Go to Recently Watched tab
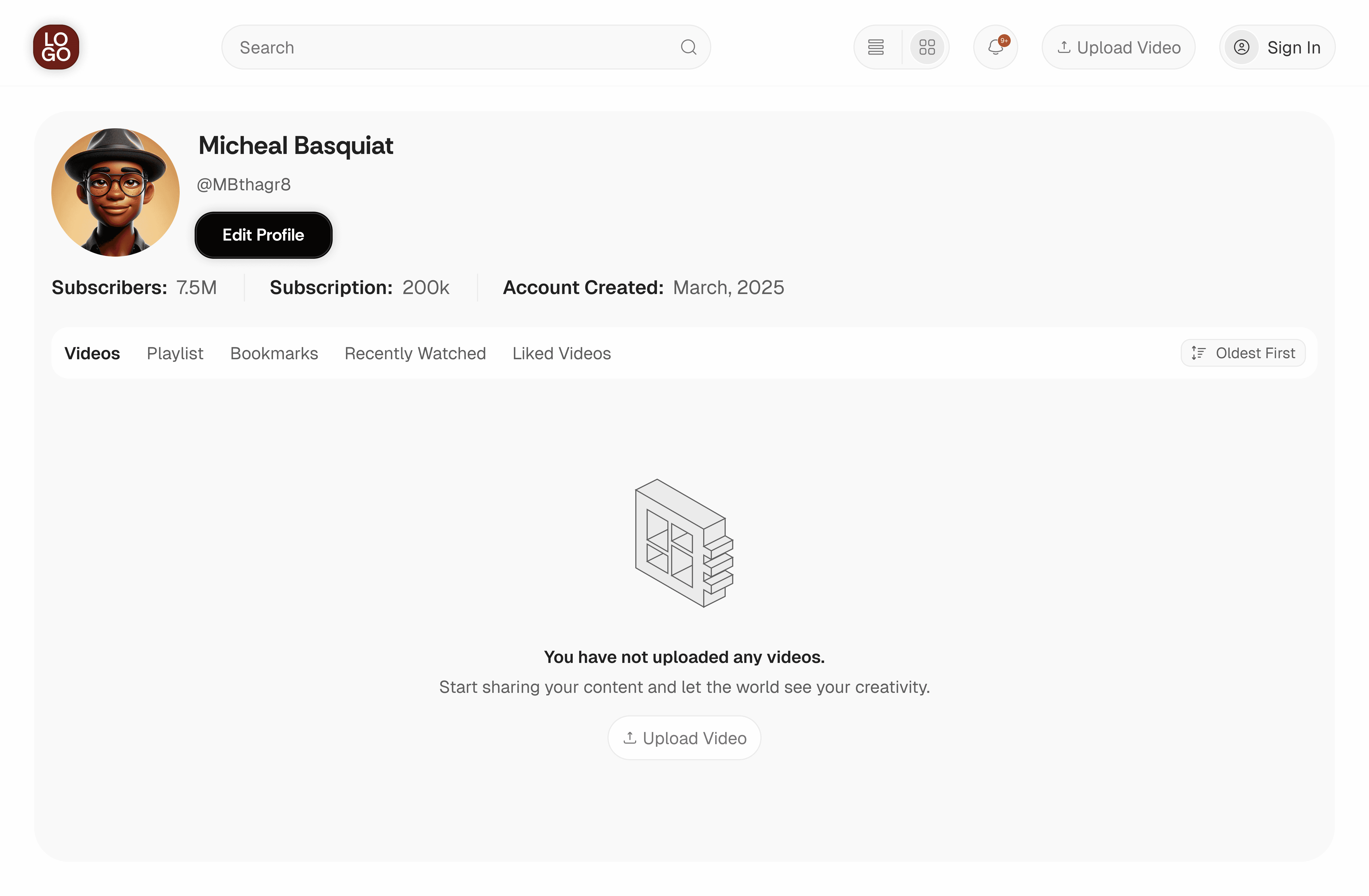 [x=415, y=353]
